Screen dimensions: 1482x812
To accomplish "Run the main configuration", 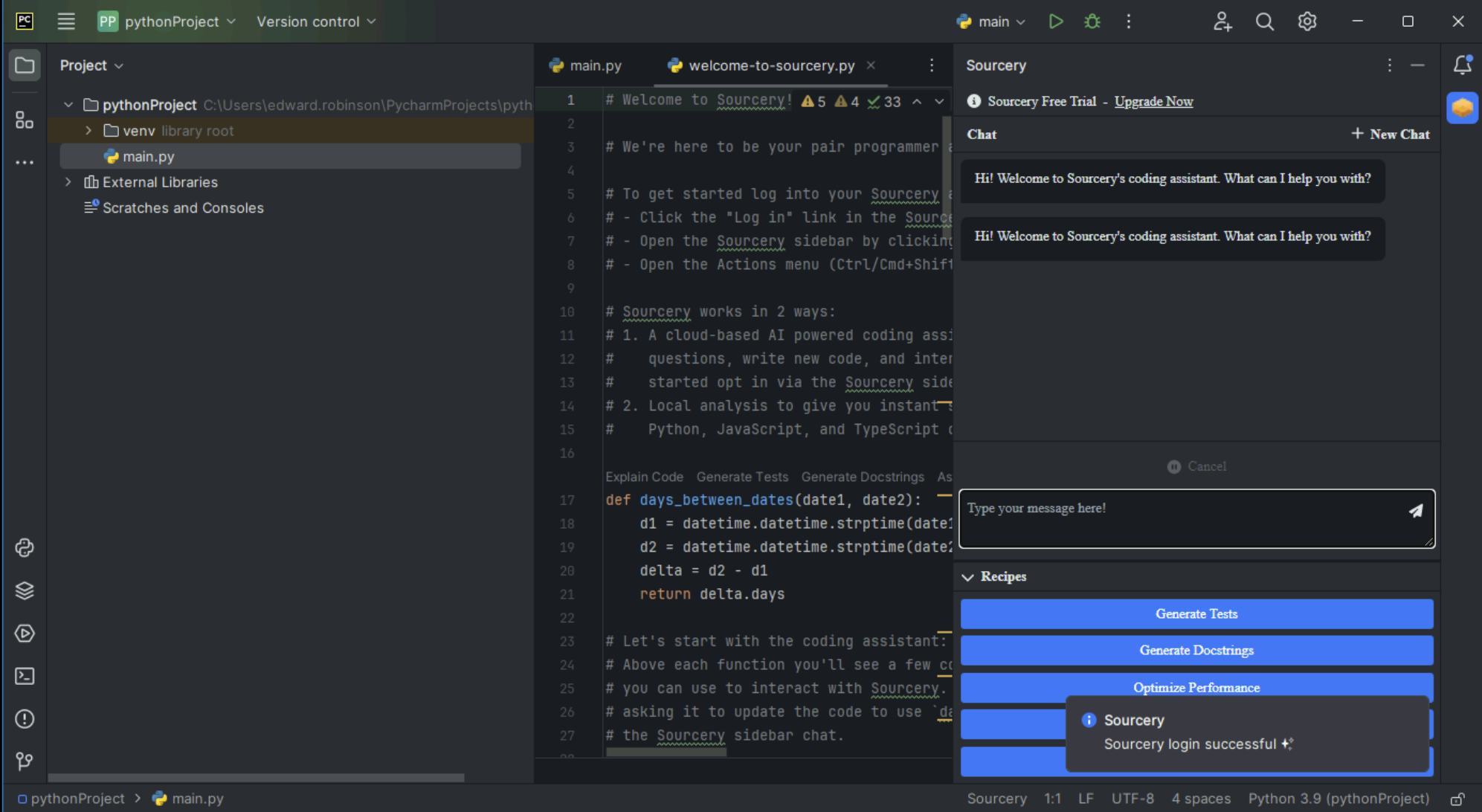I will [x=1056, y=22].
